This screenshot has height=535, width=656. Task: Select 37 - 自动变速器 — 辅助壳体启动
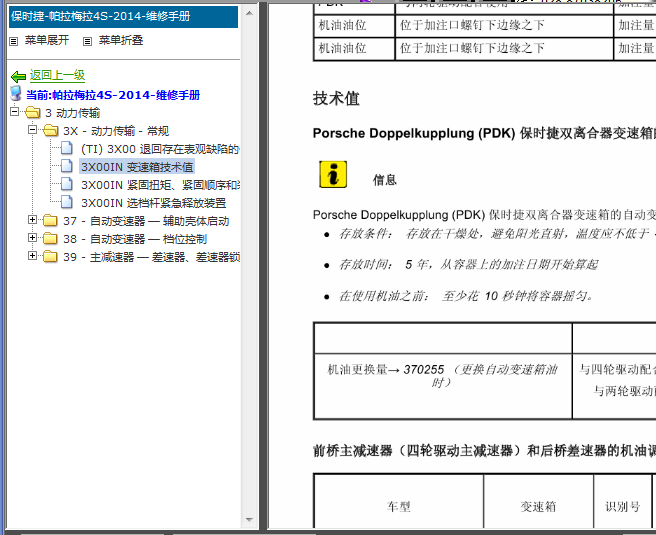click(x=146, y=221)
